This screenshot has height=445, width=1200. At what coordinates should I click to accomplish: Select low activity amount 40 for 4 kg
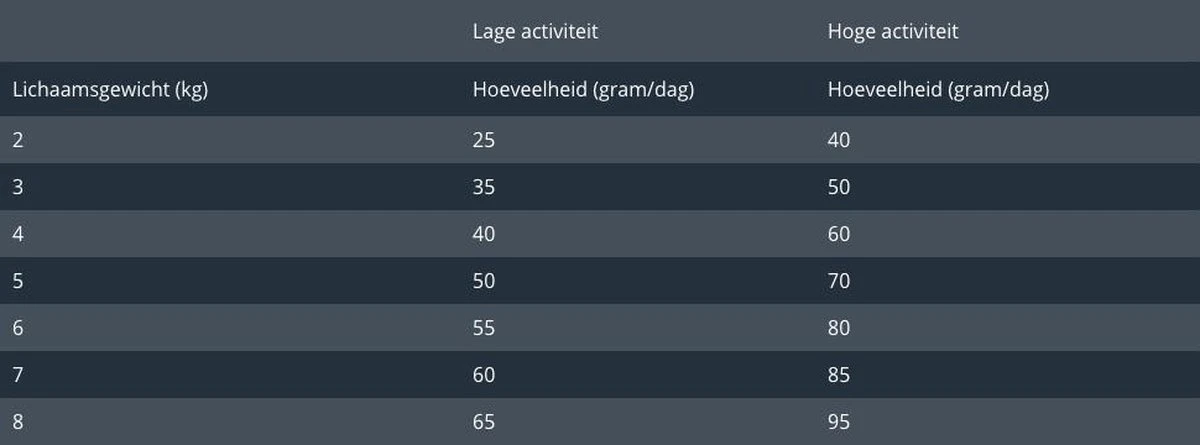(483, 234)
